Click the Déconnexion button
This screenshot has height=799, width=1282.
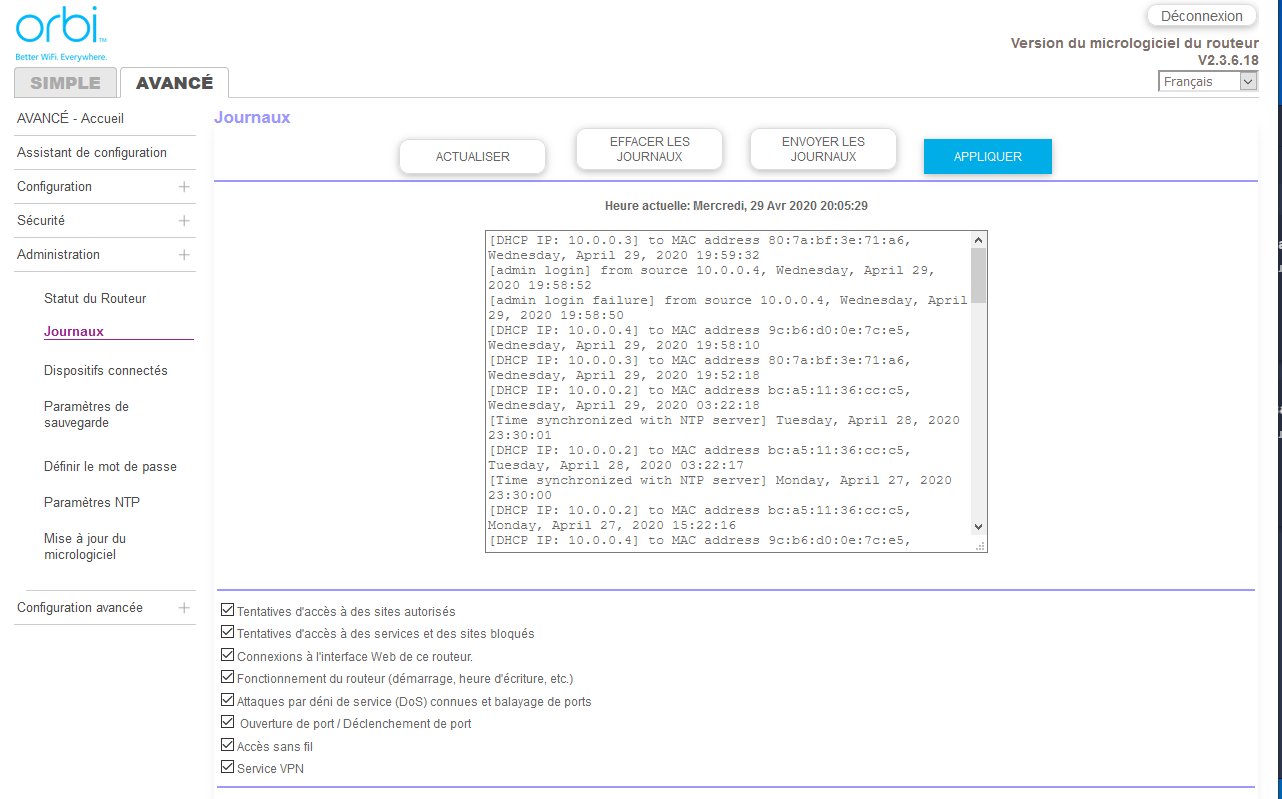(1201, 16)
